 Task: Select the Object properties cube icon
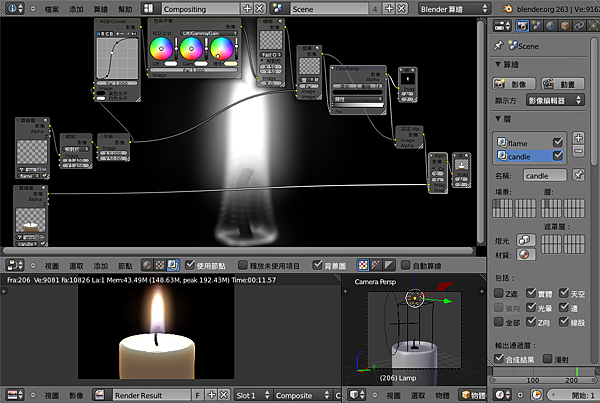pos(564,26)
